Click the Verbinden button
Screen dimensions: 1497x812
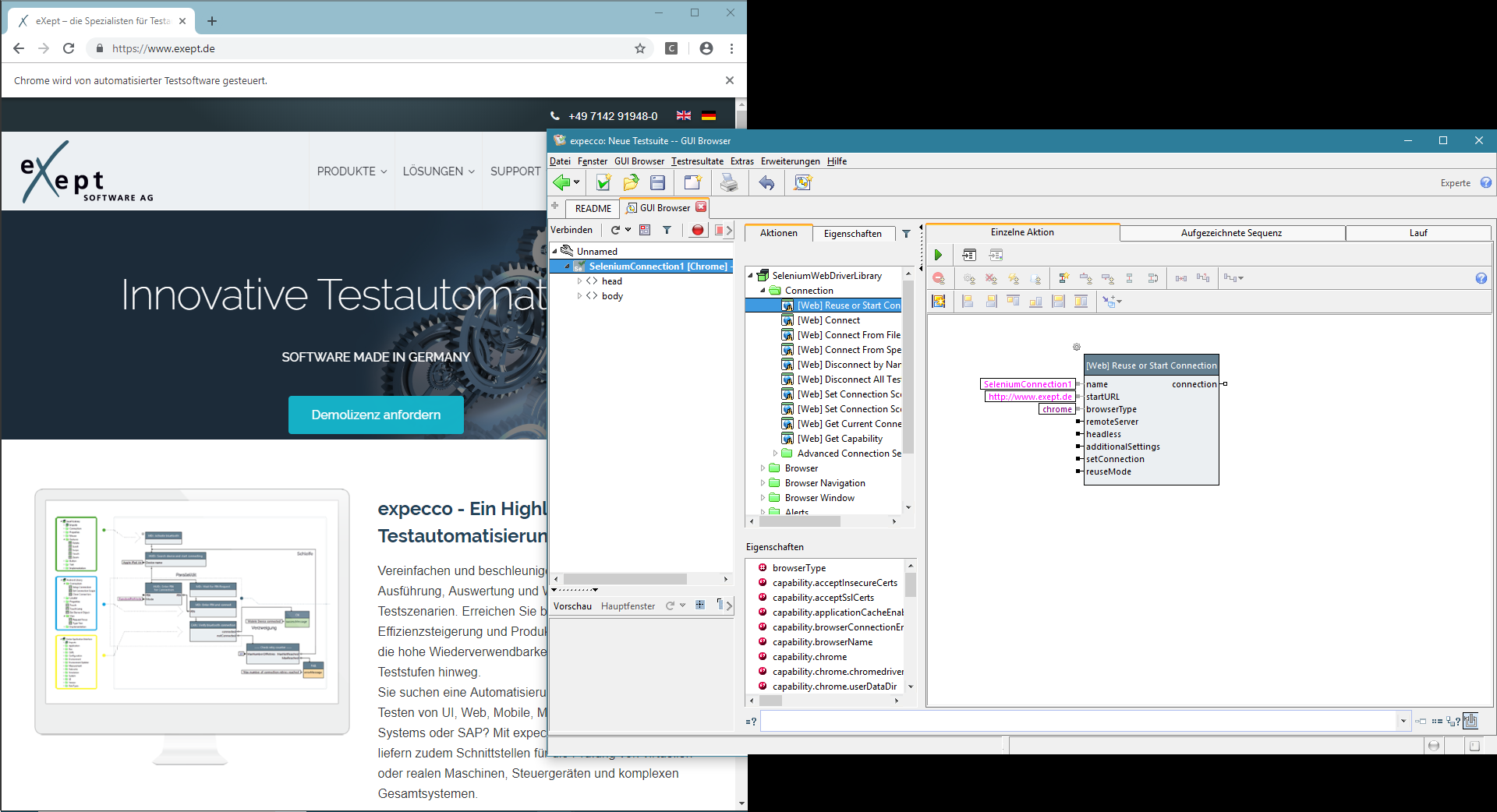(x=572, y=230)
